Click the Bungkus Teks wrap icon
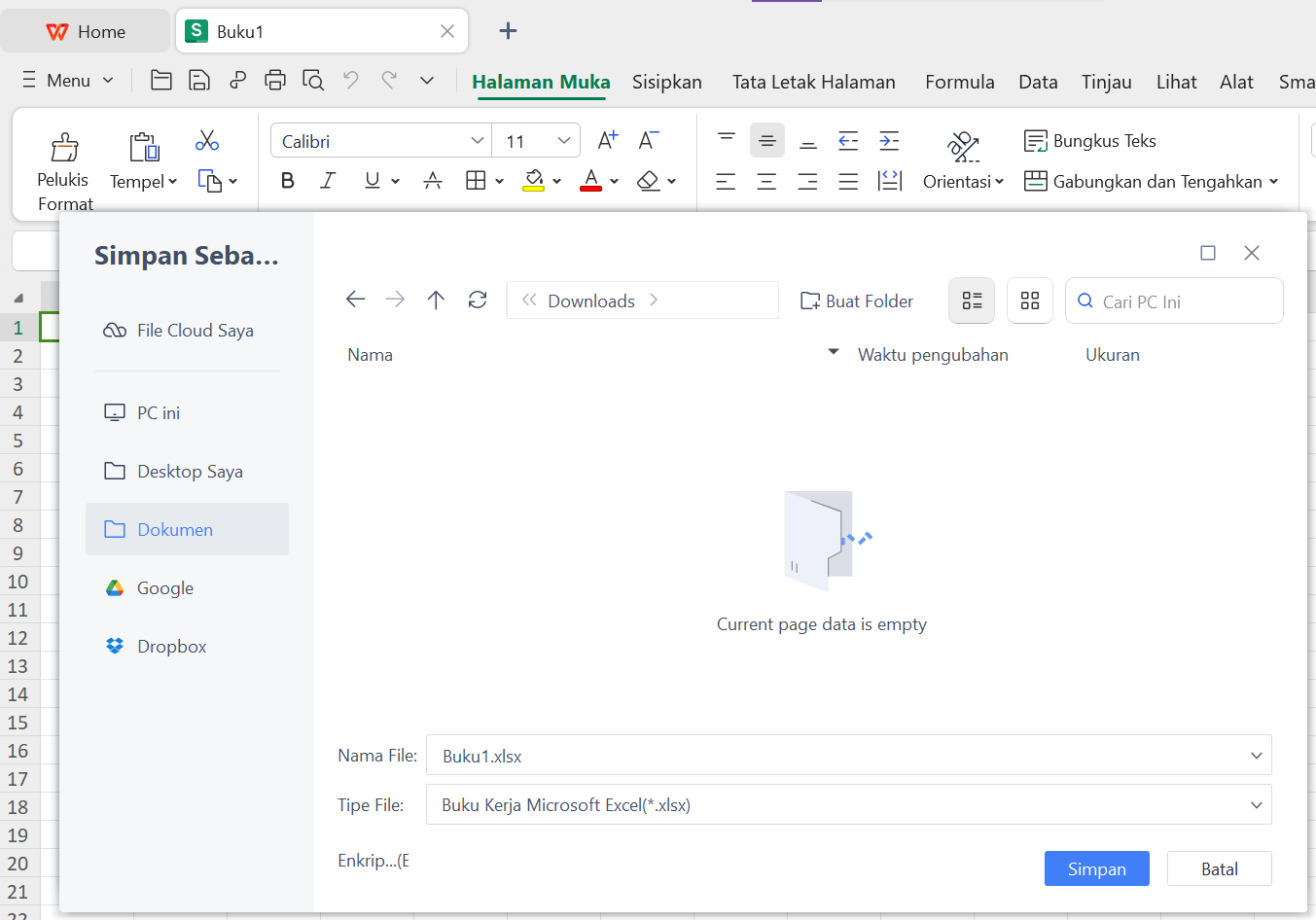 point(1038,140)
